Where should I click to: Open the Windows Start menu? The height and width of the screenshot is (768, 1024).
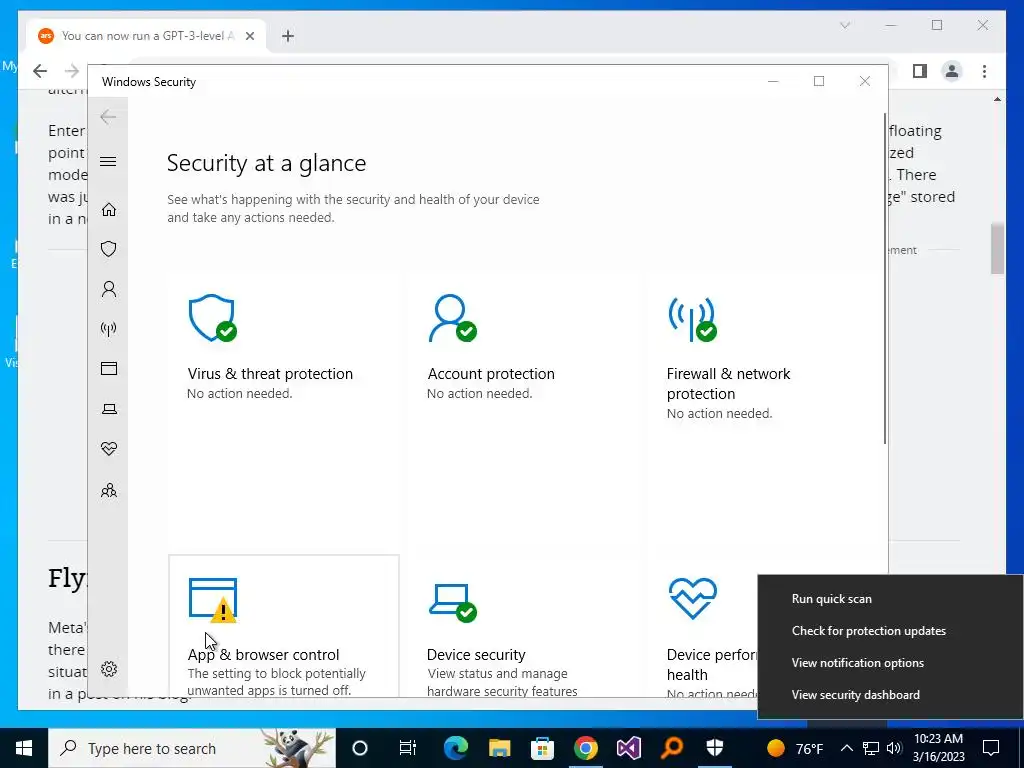point(24,748)
